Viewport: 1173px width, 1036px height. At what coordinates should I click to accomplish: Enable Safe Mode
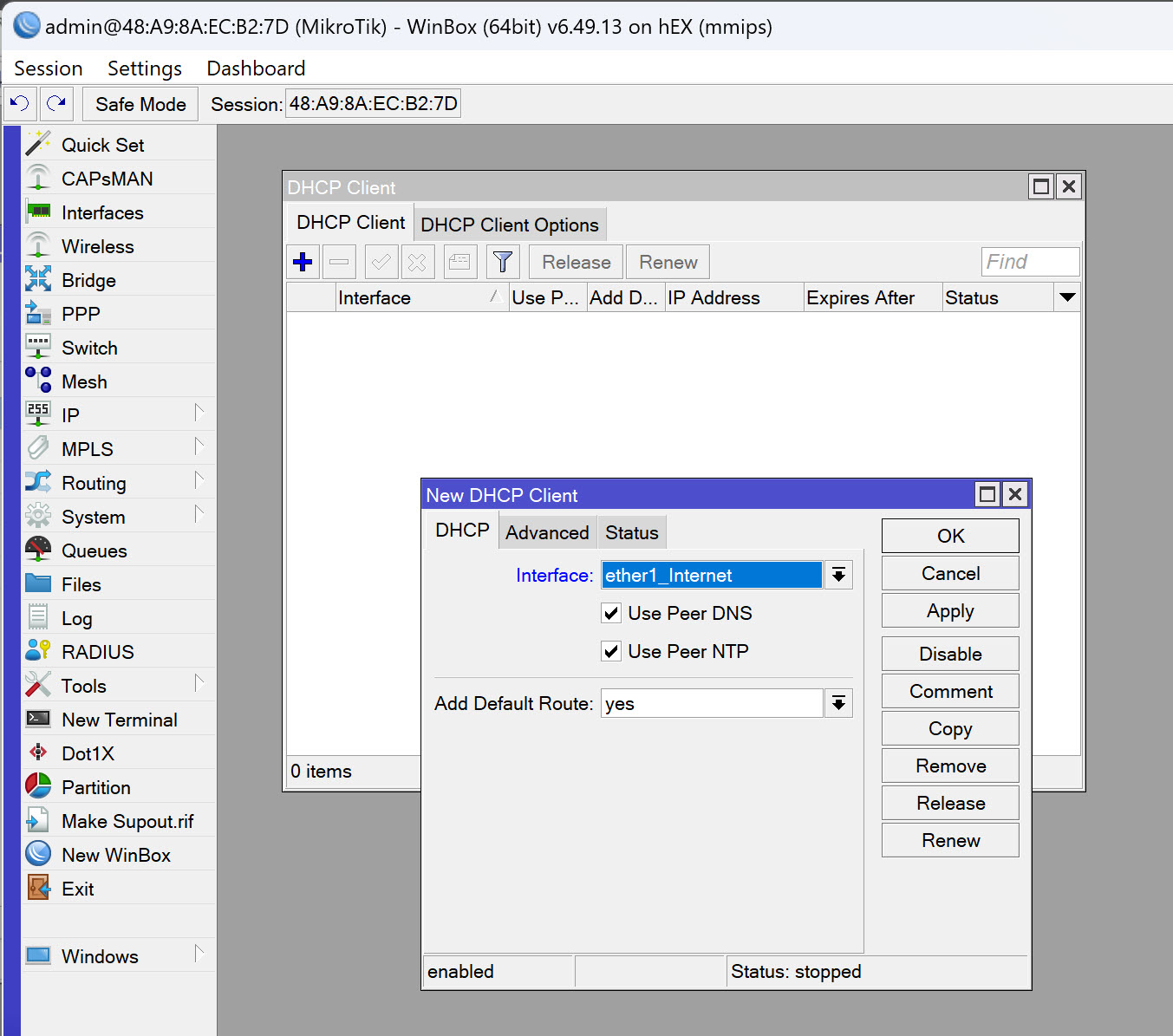click(139, 103)
